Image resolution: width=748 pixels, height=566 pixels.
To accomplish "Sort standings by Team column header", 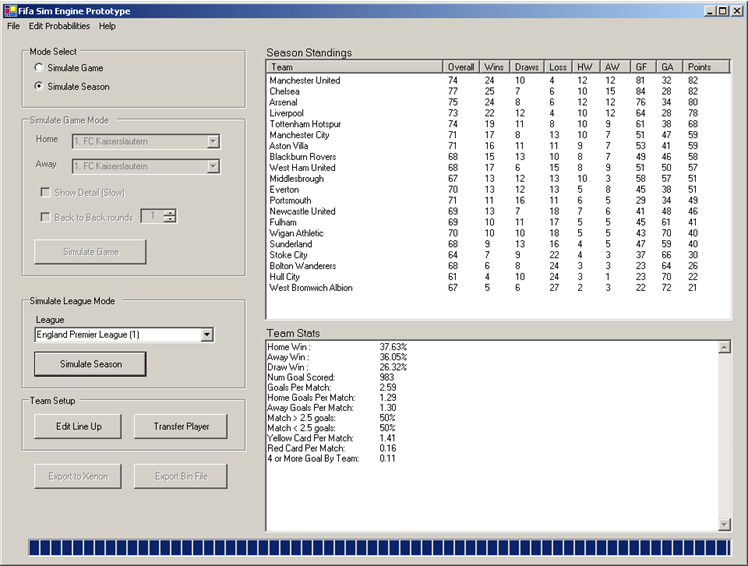I will pos(354,67).
